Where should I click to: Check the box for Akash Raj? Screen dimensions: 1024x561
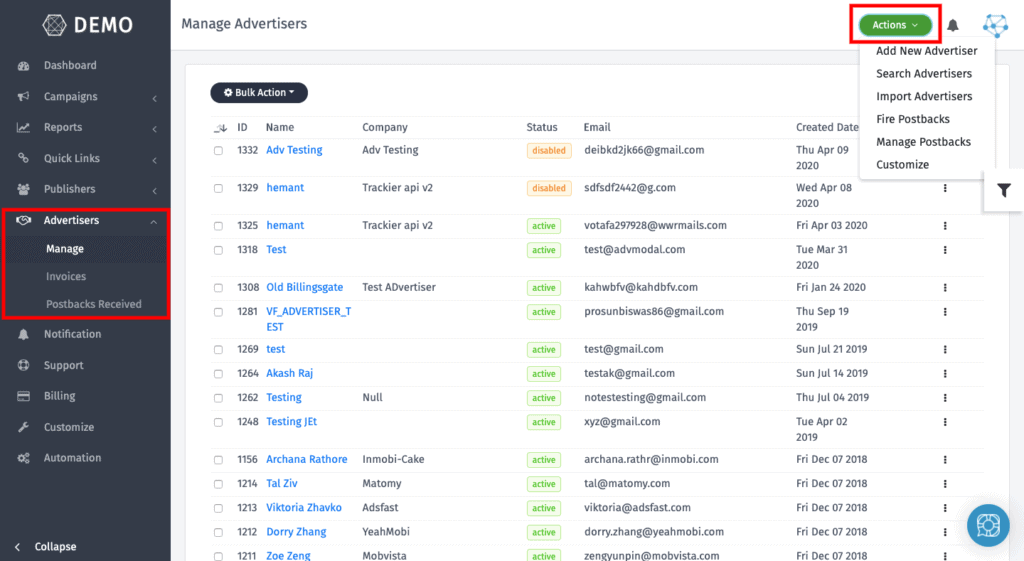[x=218, y=374]
